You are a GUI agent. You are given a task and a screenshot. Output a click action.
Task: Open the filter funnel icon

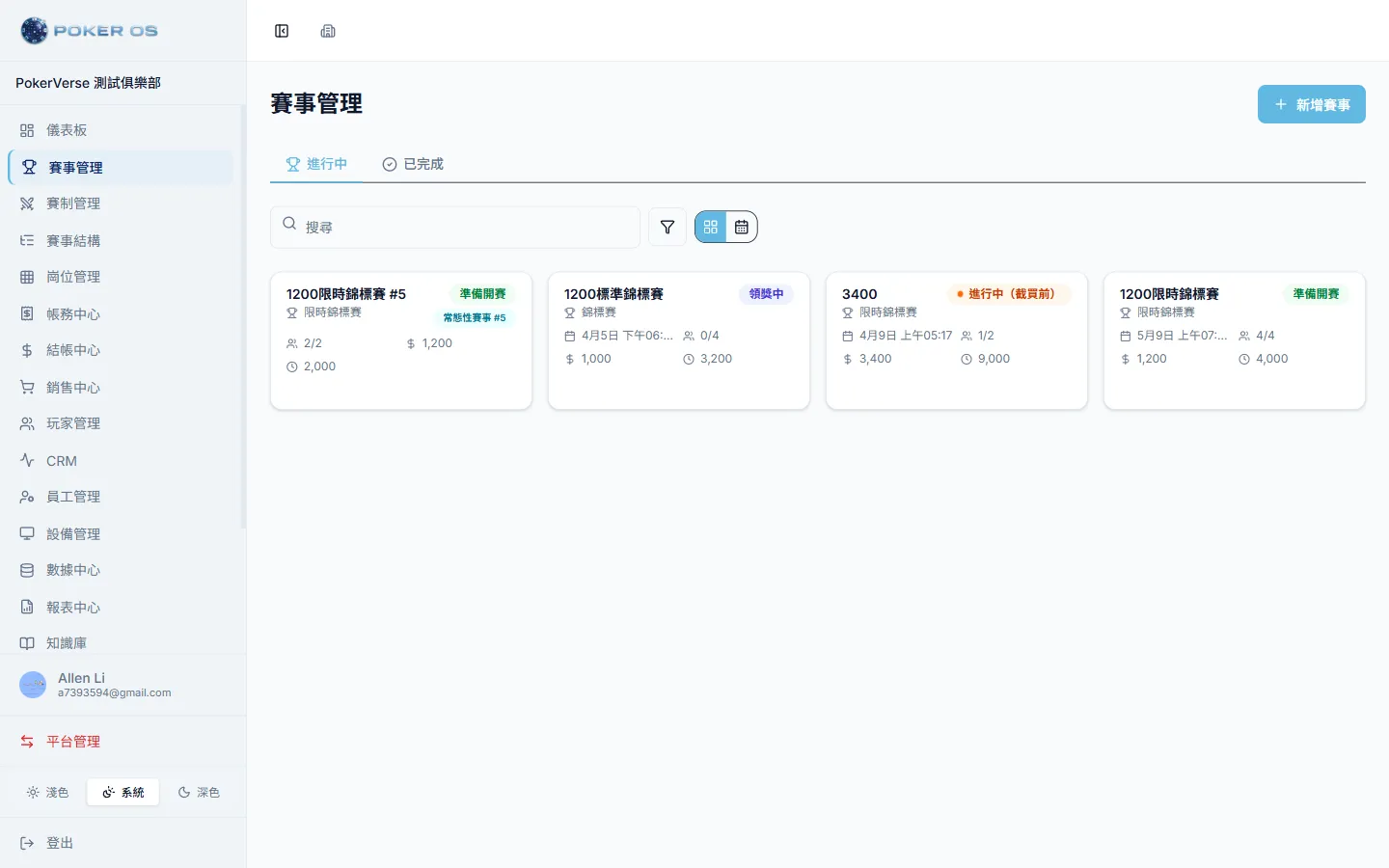point(667,227)
